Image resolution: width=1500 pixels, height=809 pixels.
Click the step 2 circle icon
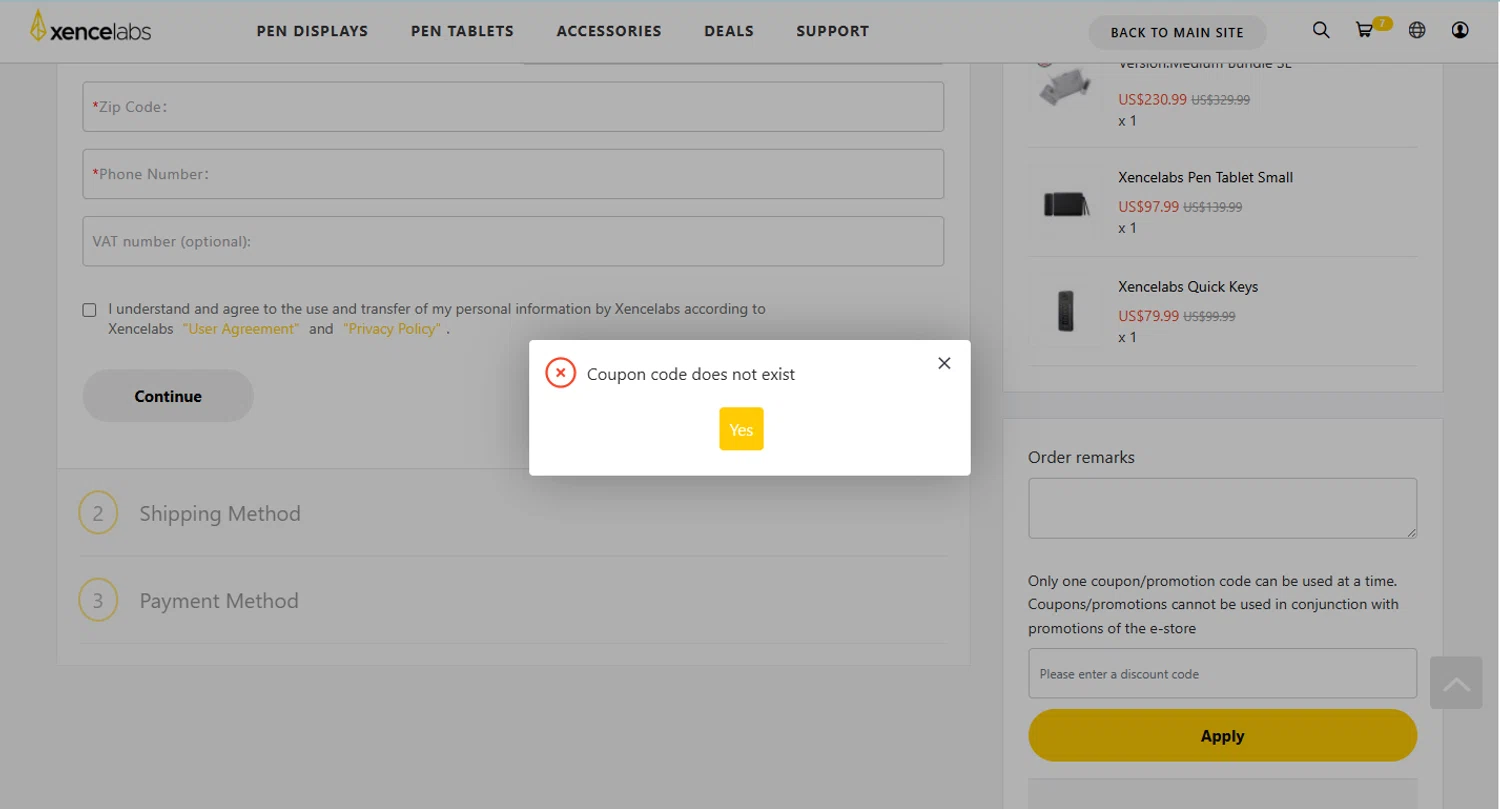click(x=98, y=514)
